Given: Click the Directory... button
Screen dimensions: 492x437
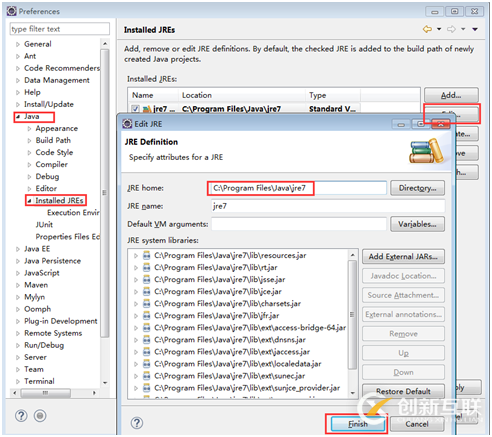Looking at the screenshot, I should (417, 188).
